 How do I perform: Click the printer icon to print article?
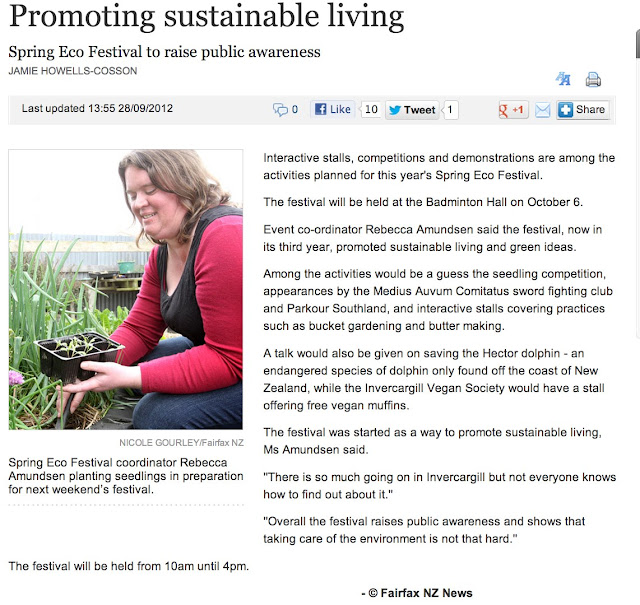593,80
